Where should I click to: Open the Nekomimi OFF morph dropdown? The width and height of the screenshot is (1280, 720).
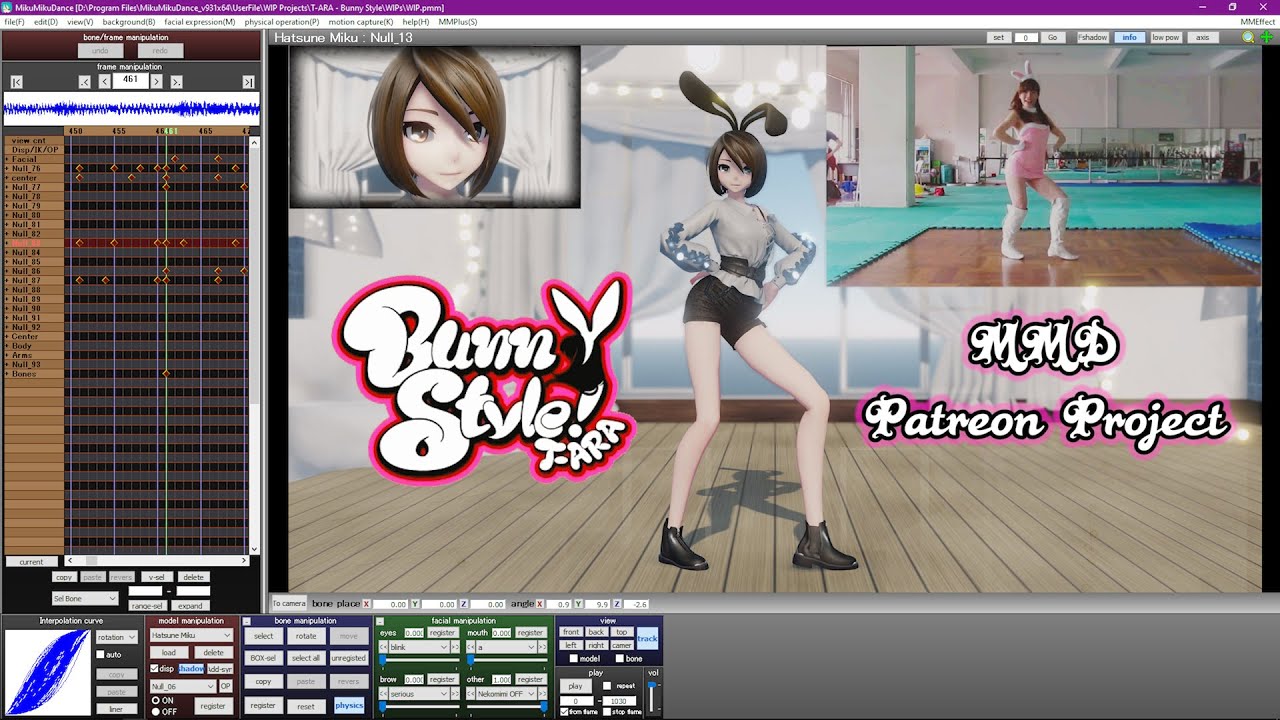point(507,694)
